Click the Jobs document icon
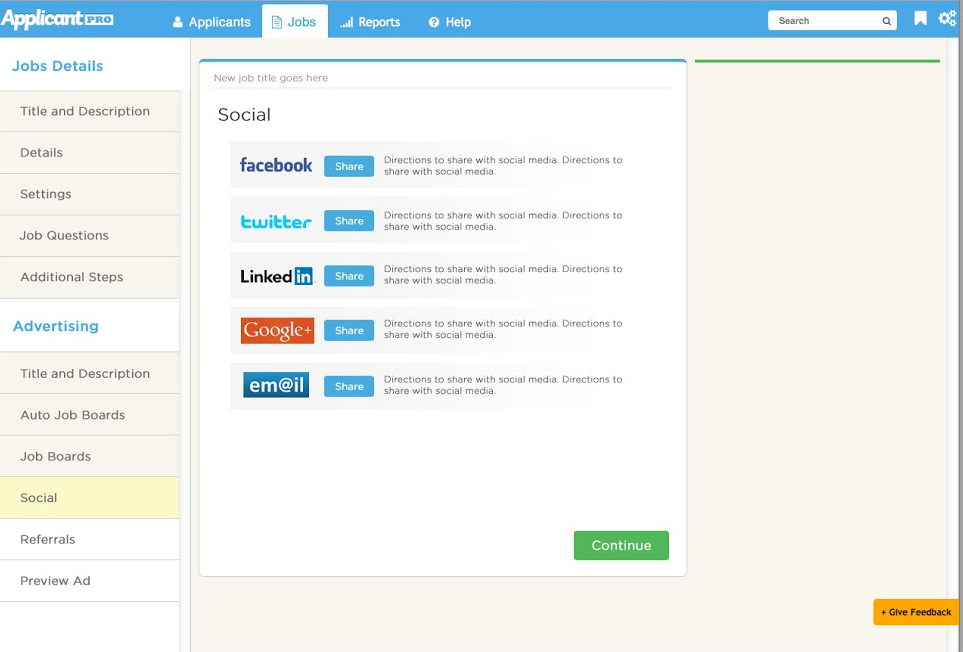This screenshot has width=963, height=652. pyautogui.click(x=277, y=22)
